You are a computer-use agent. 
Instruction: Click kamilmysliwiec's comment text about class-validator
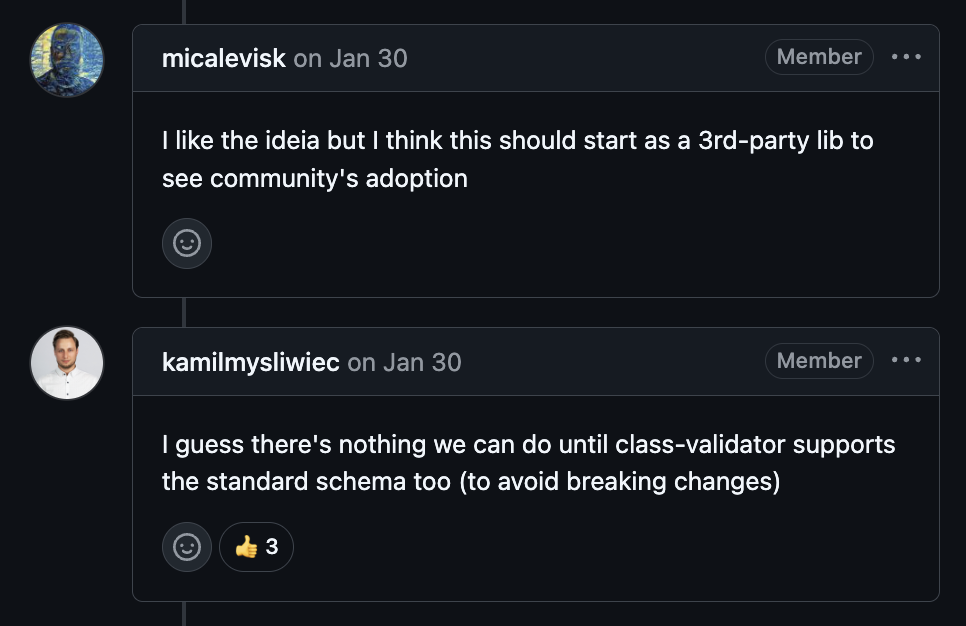pyautogui.click(x=529, y=463)
